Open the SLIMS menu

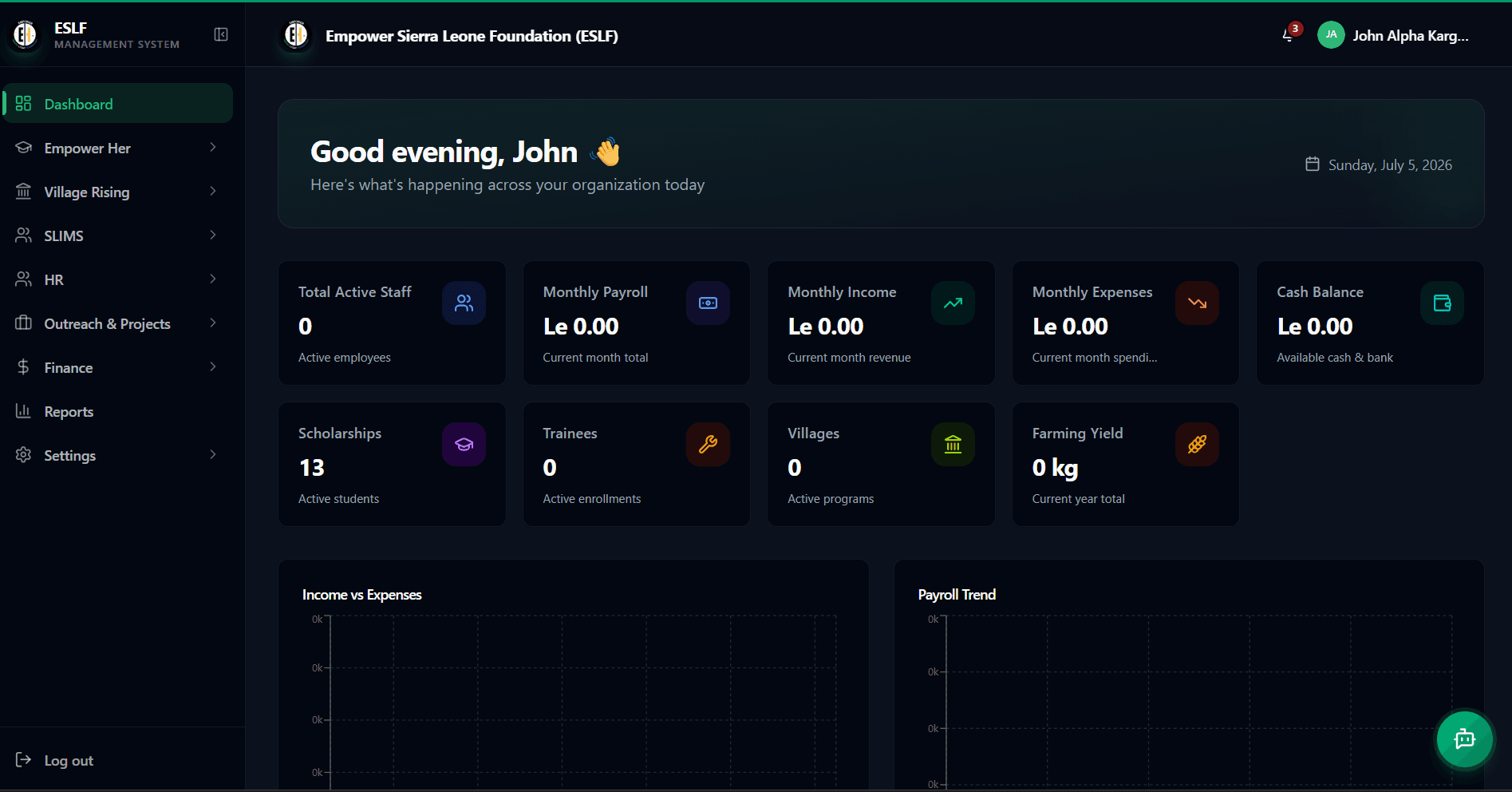(x=117, y=236)
